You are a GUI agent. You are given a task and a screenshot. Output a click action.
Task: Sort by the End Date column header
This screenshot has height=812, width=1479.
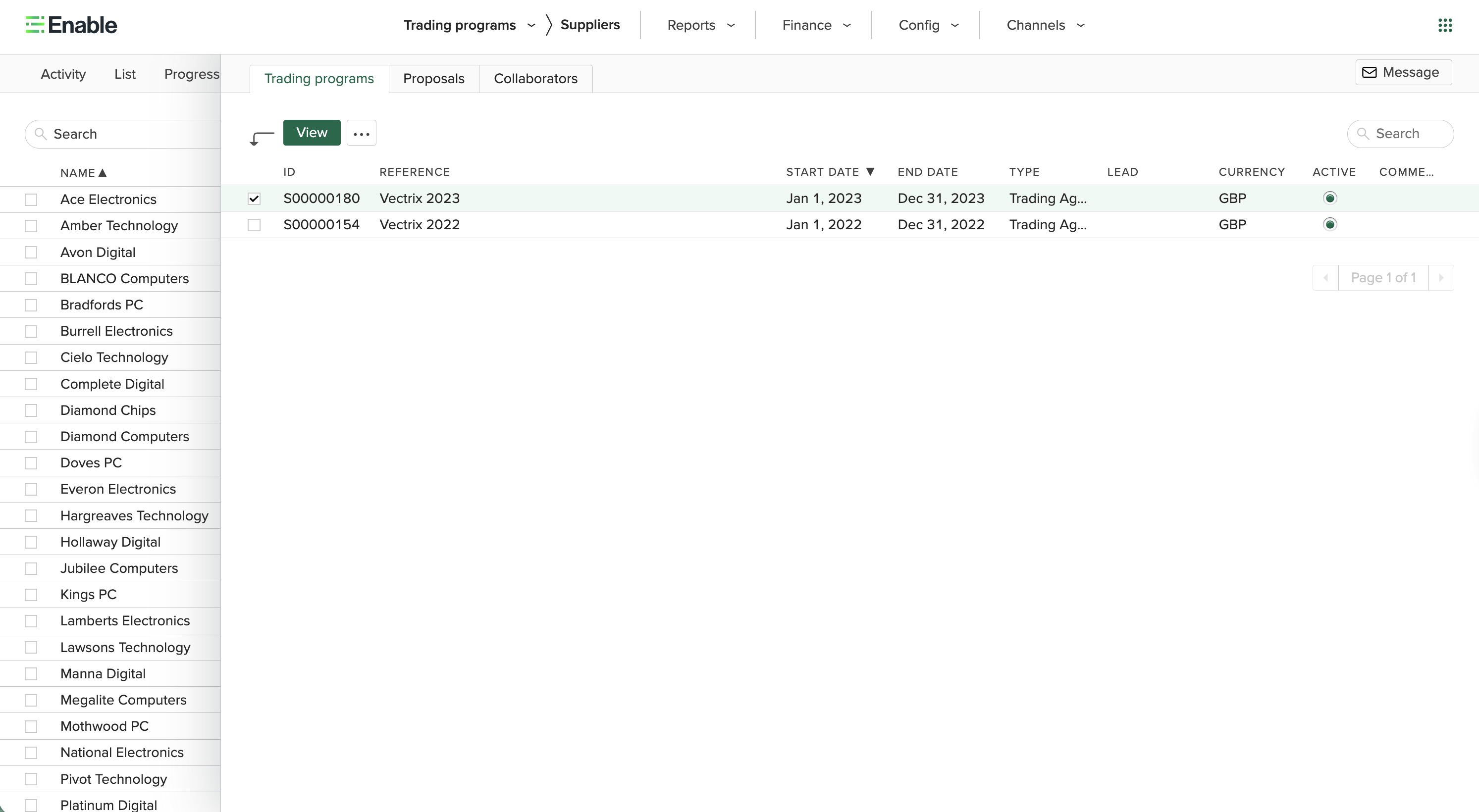point(928,172)
